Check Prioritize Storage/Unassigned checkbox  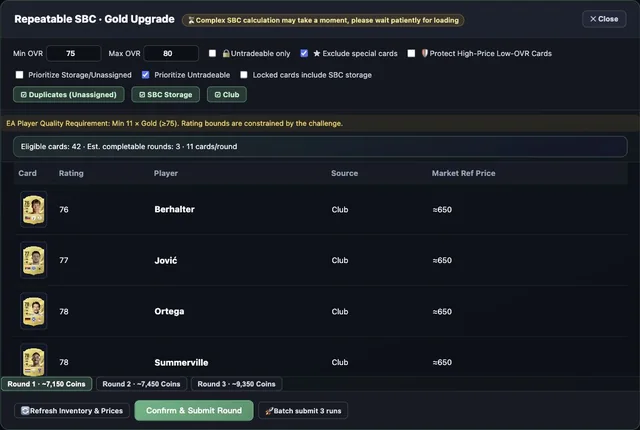[x=19, y=75]
